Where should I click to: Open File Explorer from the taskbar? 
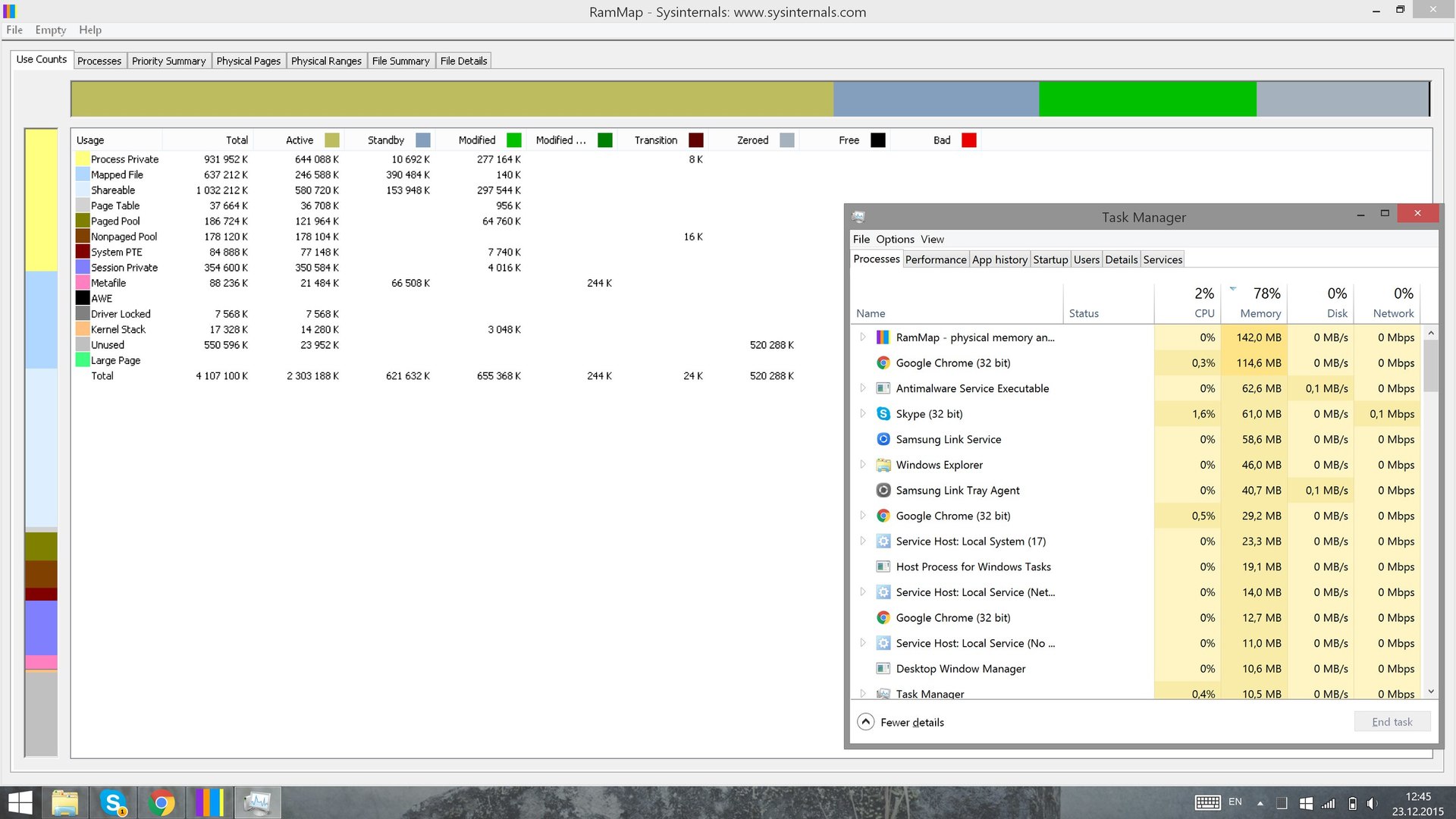coord(65,802)
